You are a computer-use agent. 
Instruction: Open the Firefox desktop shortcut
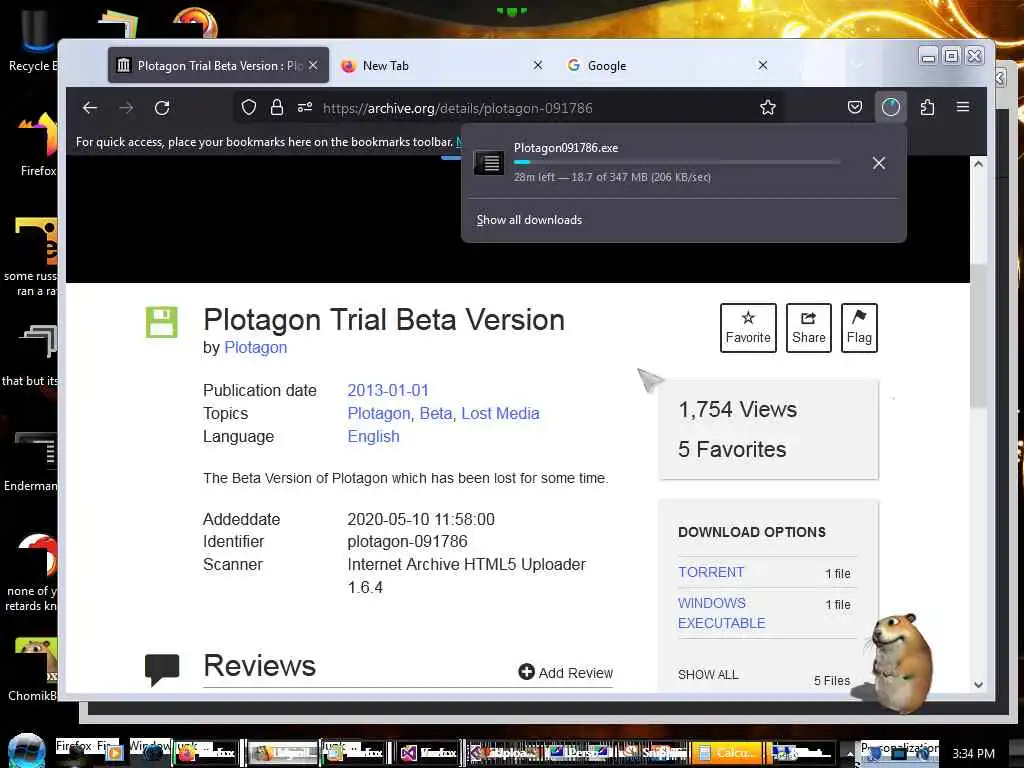(x=38, y=144)
